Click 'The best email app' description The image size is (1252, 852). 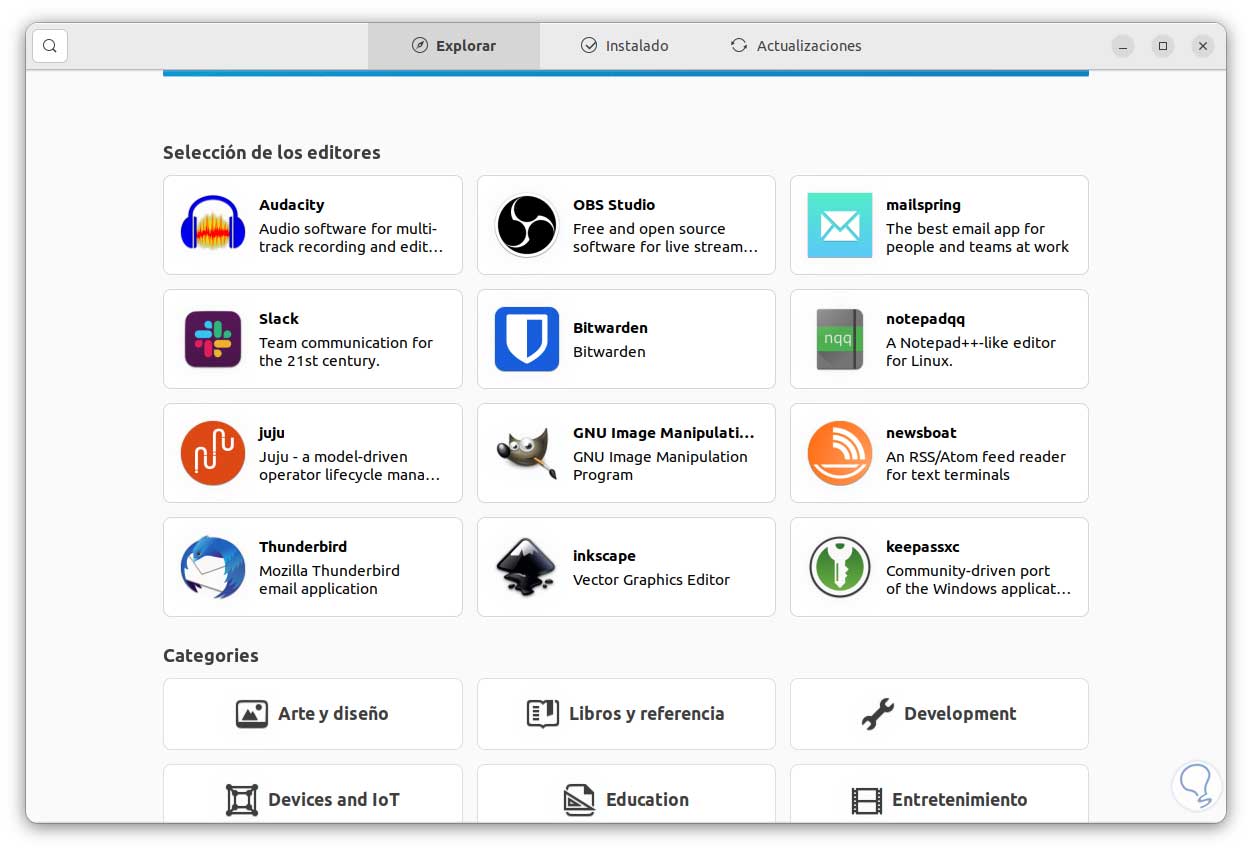coord(977,238)
